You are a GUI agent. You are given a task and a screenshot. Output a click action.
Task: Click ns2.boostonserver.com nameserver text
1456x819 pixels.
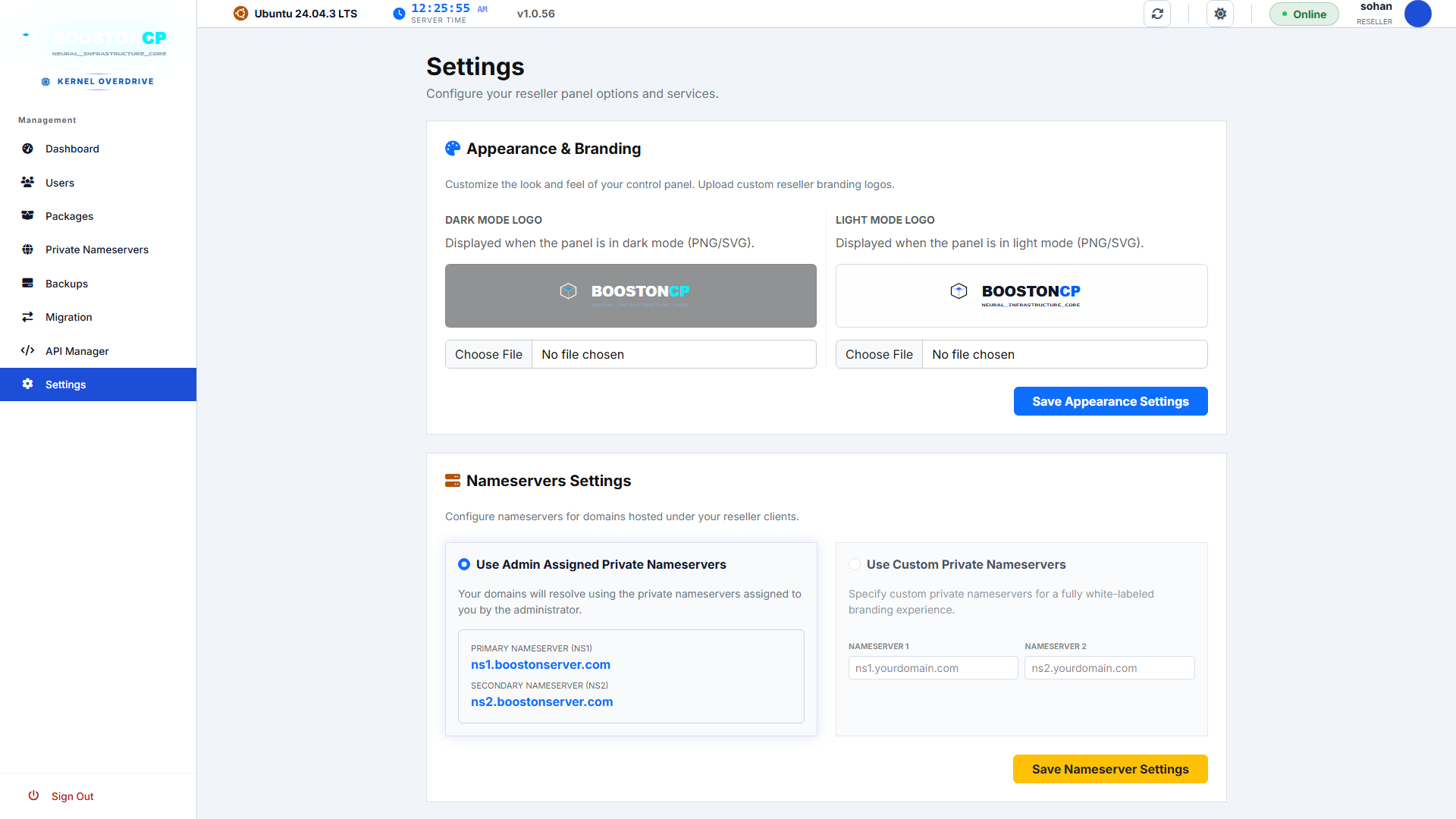[541, 701]
